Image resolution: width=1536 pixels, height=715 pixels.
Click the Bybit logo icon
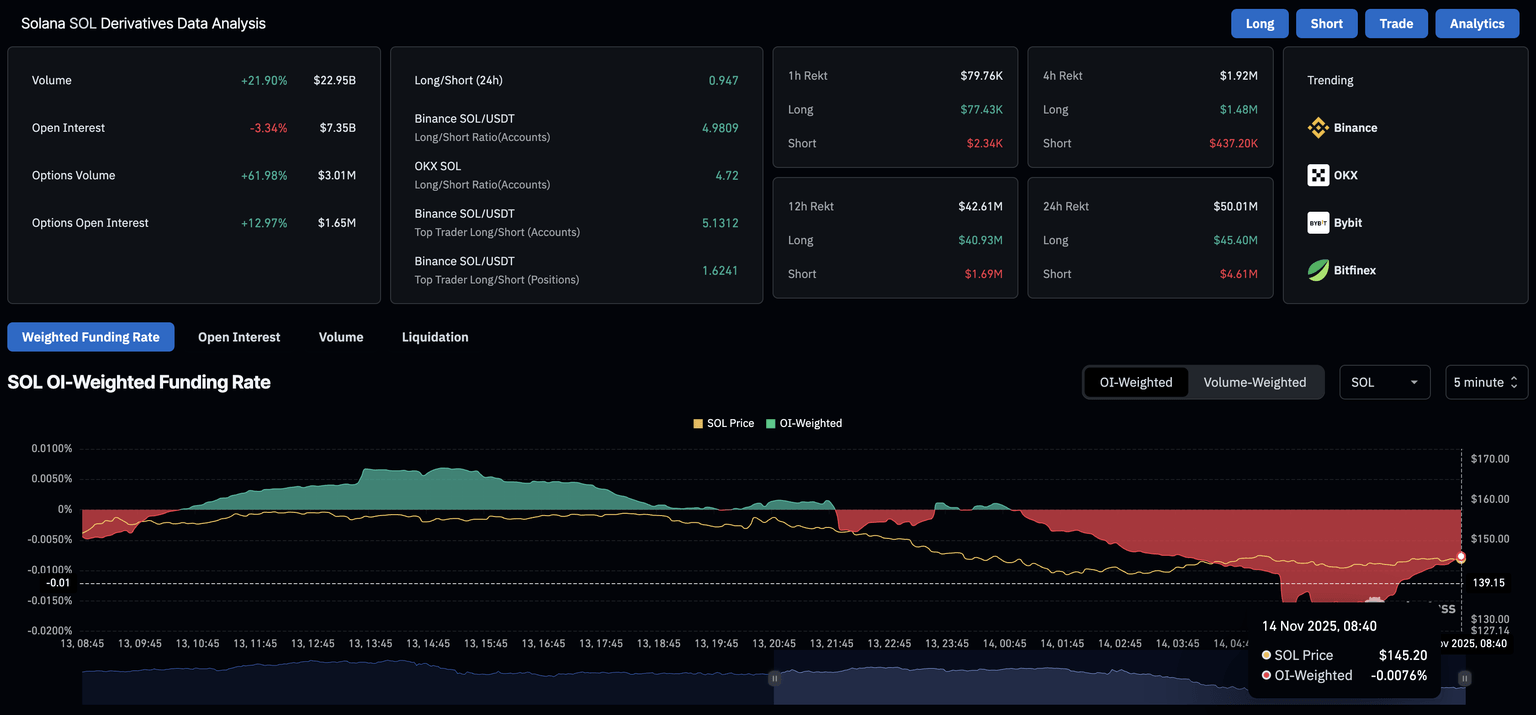point(1318,223)
